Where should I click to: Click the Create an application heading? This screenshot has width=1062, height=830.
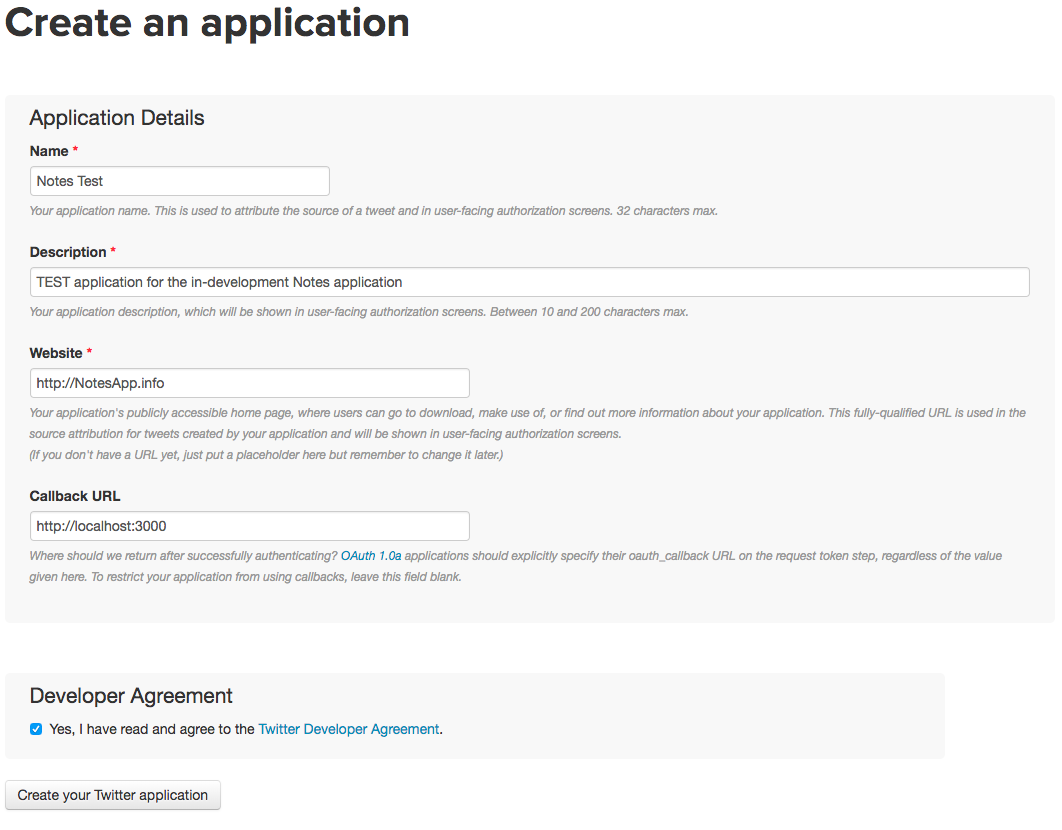tap(208, 23)
